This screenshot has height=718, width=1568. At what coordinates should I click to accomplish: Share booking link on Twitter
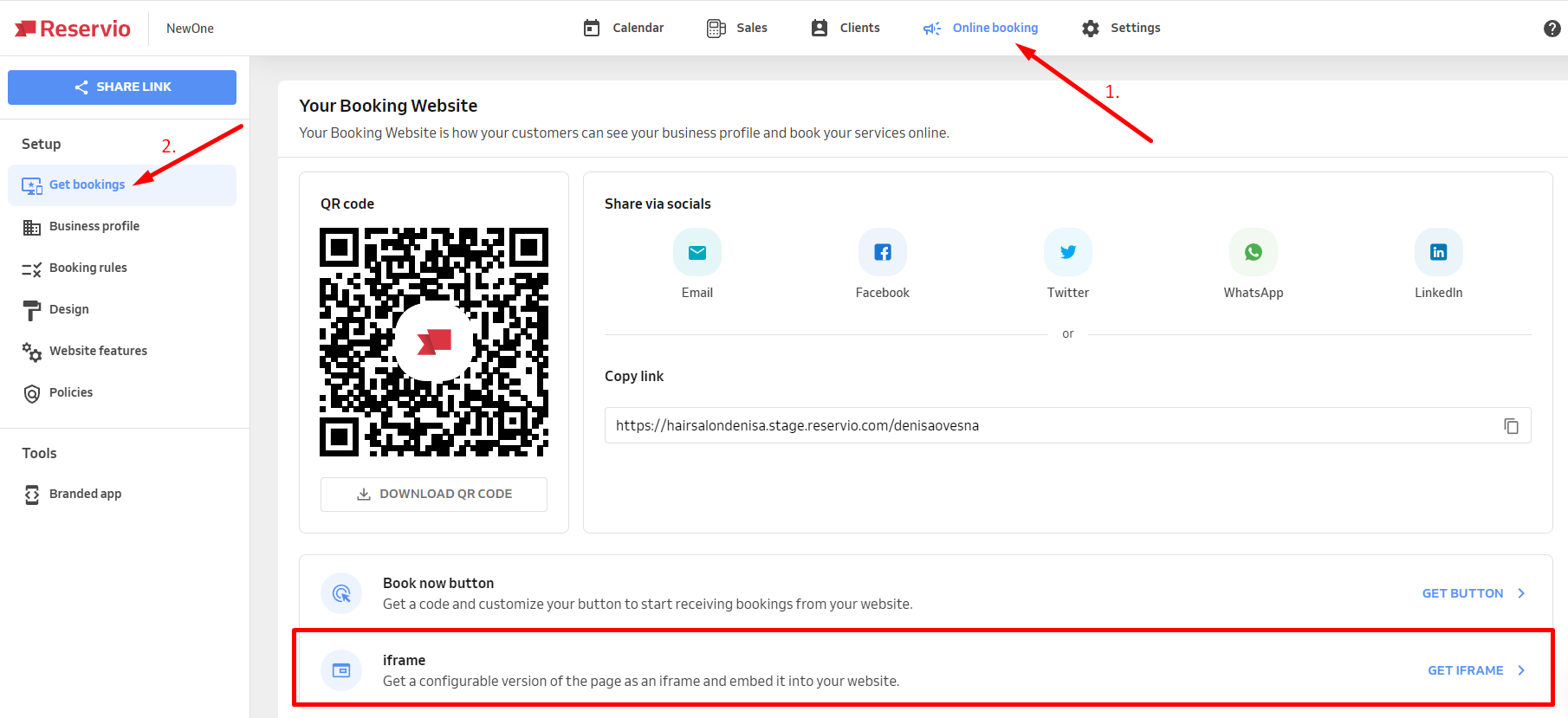pos(1067,252)
